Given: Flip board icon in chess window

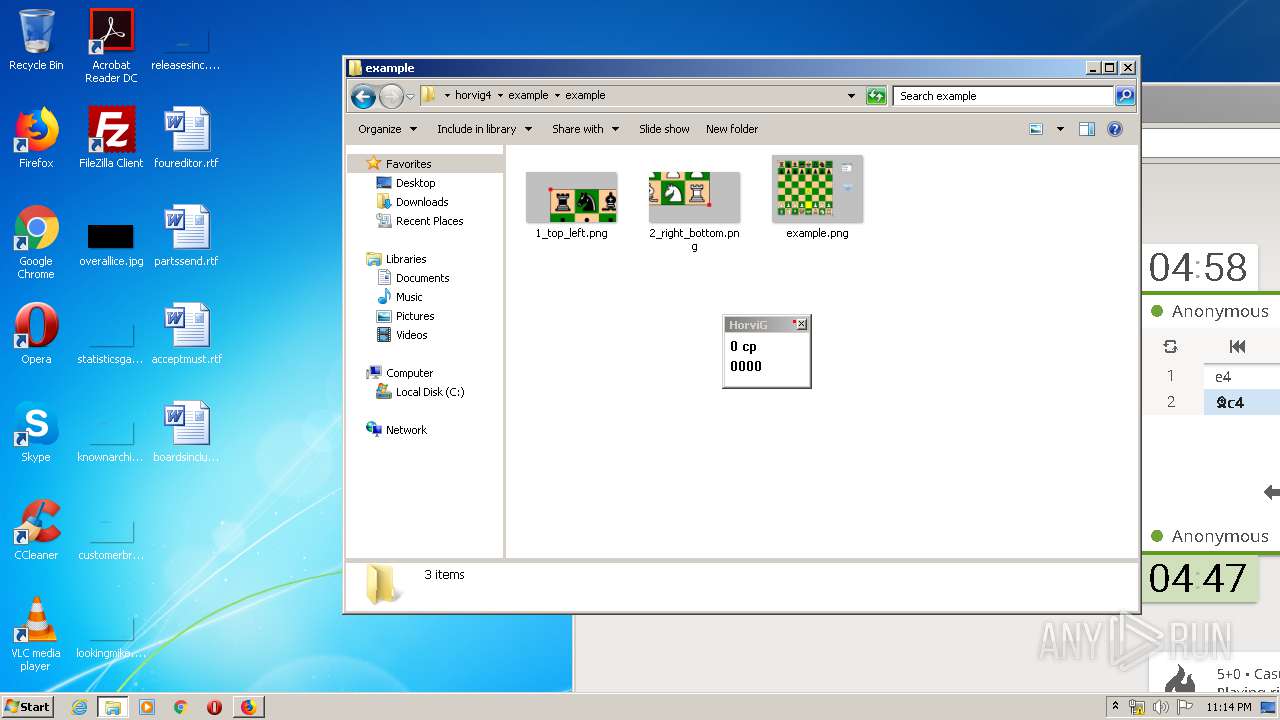Looking at the screenshot, I should coord(1170,347).
